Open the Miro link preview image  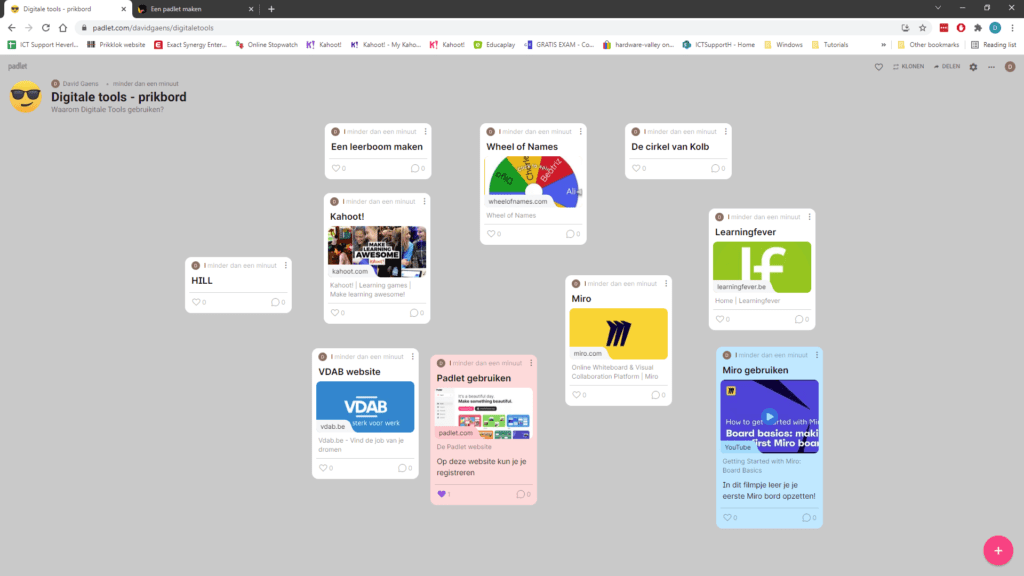[x=618, y=334]
